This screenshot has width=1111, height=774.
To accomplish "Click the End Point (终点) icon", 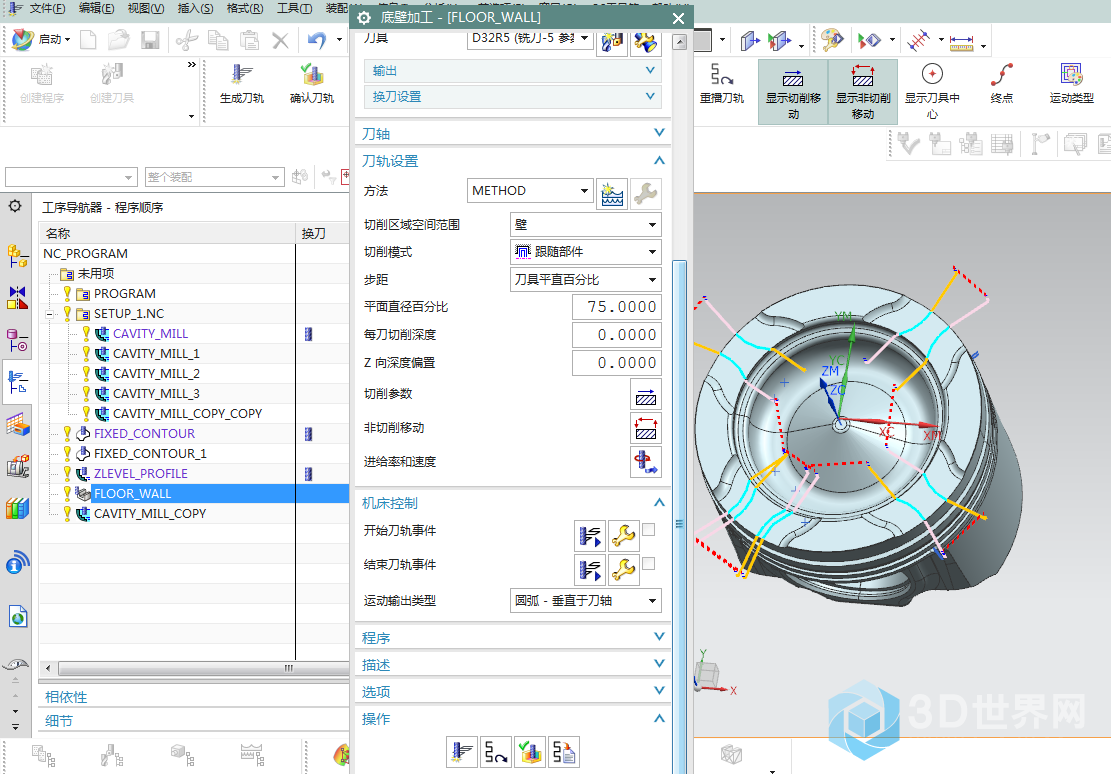I will (1001, 84).
